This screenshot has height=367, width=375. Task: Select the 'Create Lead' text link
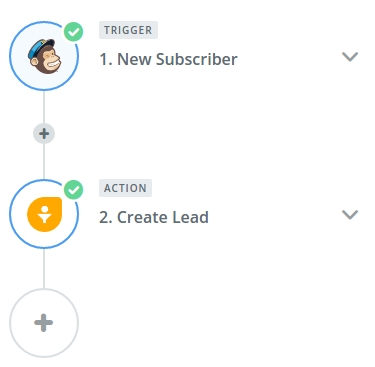coord(163,217)
